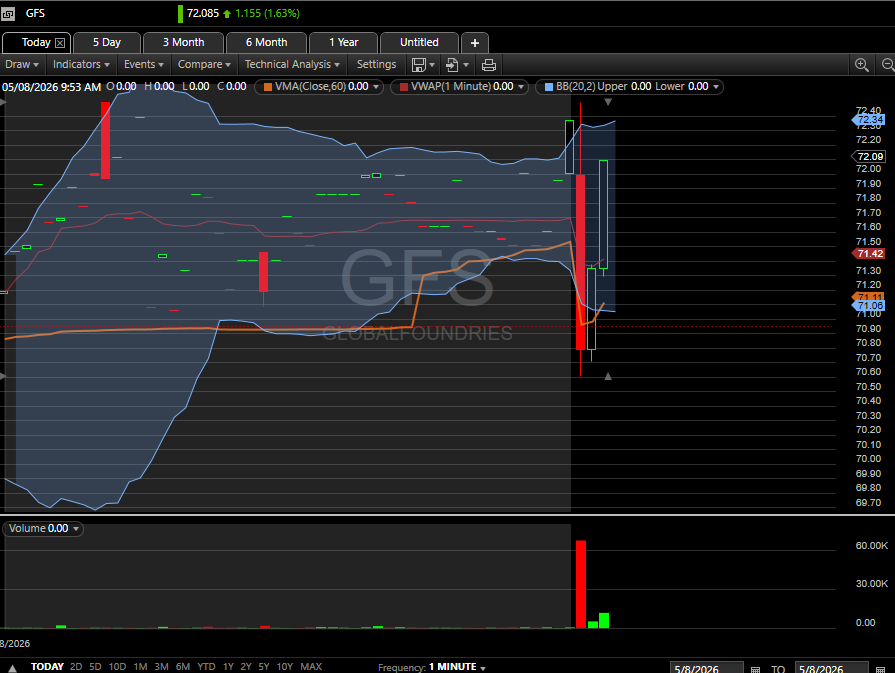The width and height of the screenshot is (895, 673).
Task: Open the Frequency 1 MINUTE dropdown
Action: [457, 667]
